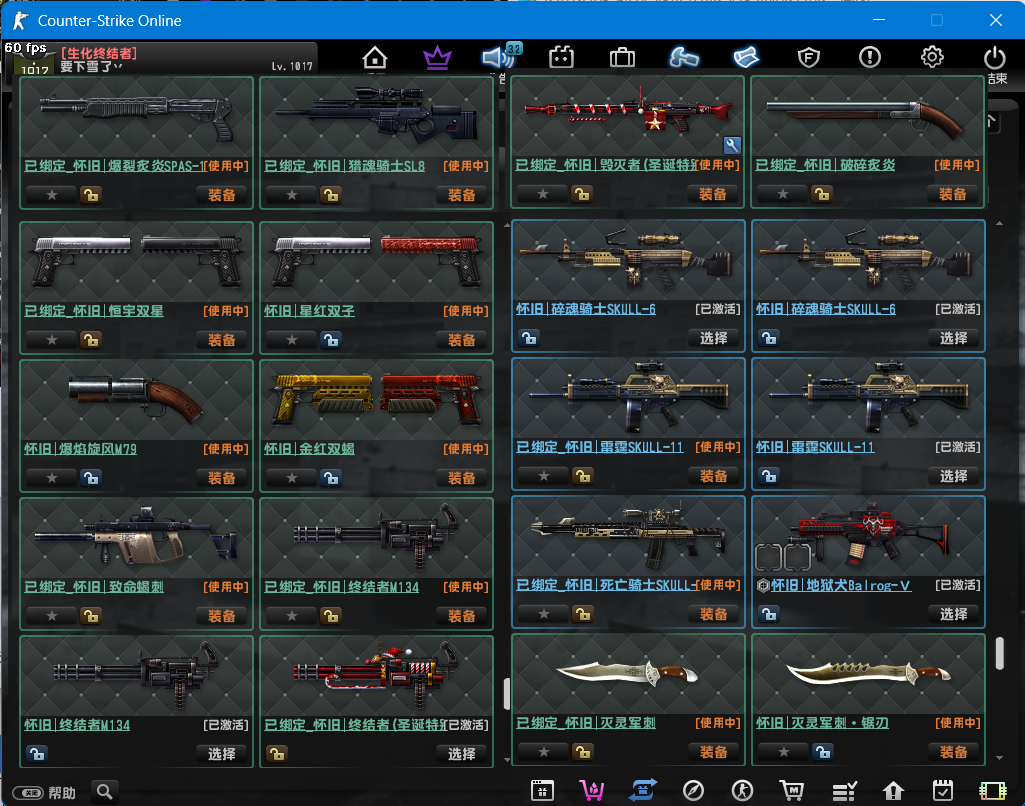Toggle the lock on 致命蝎刺 card

pyautogui.click(x=91, y=616)
